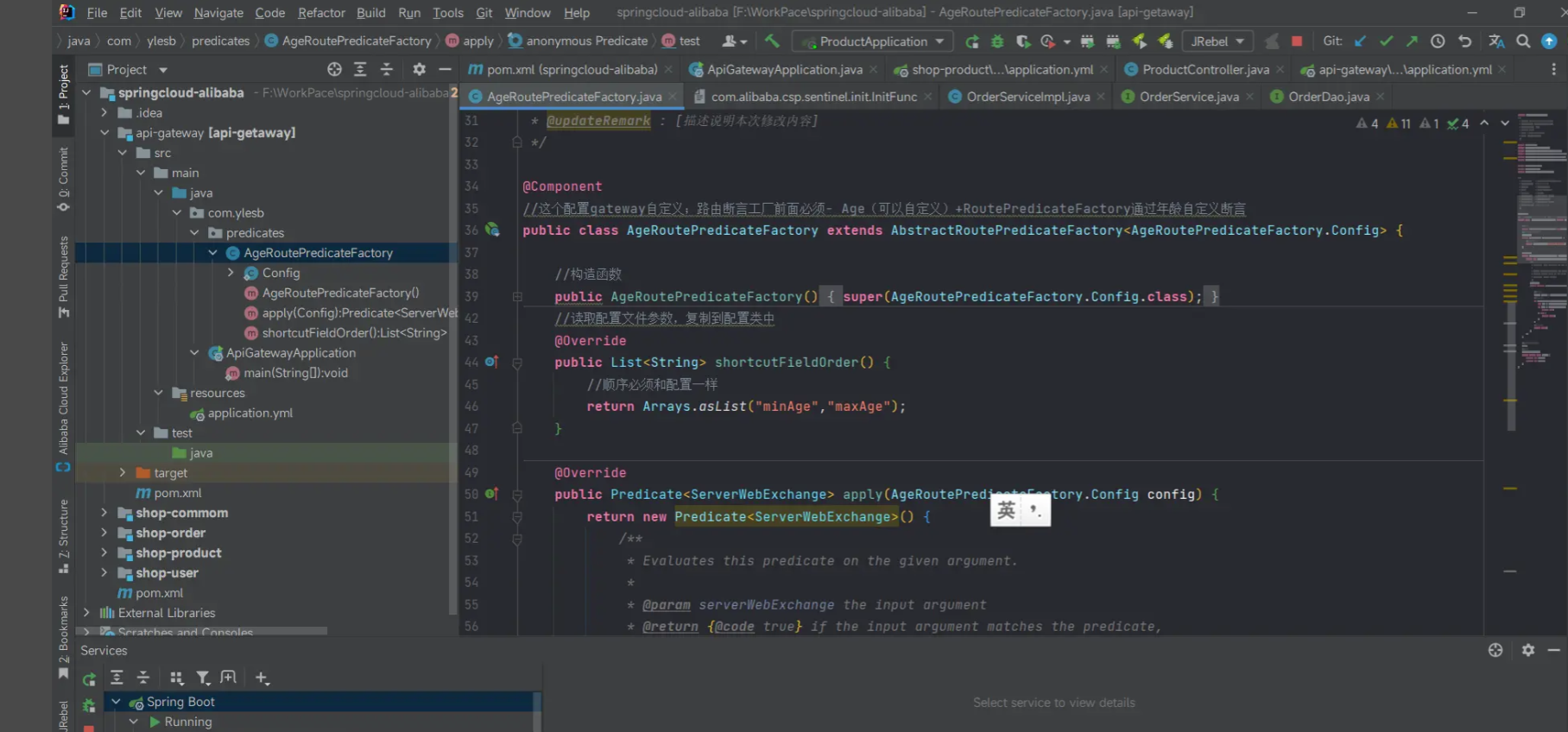Close the ApiGatewayApplication.java tab
1568x732 pixels.
click(873, 69)
